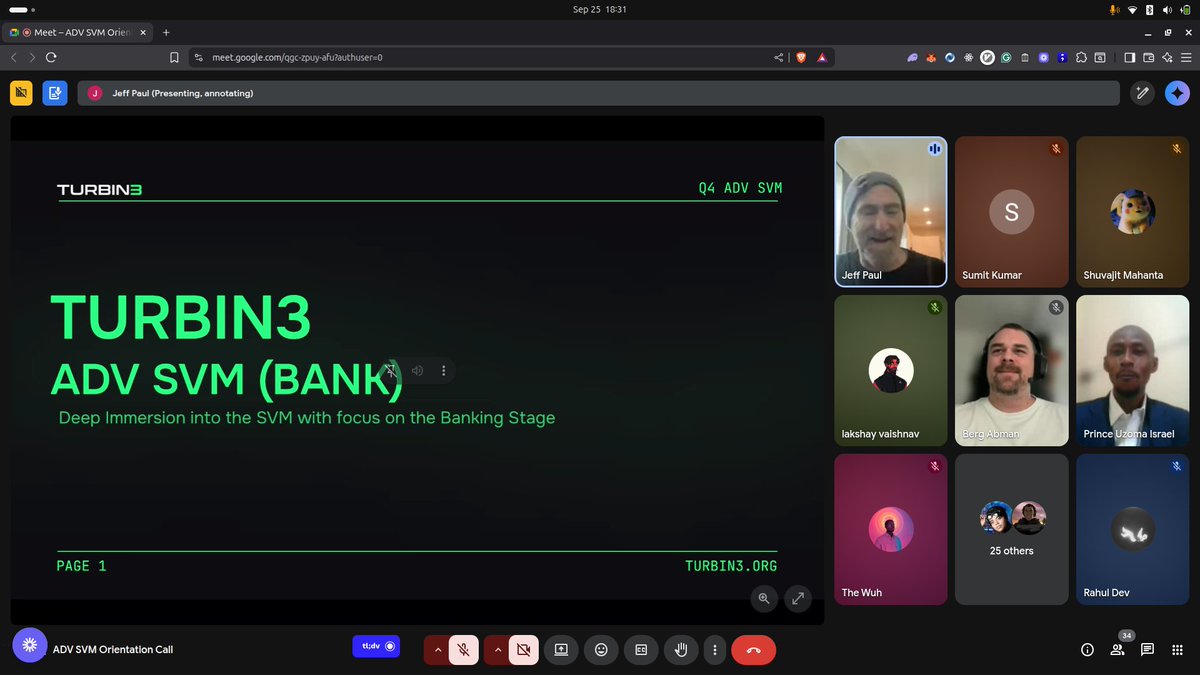Open a new browser tab
1200x675 pixels.
(x=166, y=32)
